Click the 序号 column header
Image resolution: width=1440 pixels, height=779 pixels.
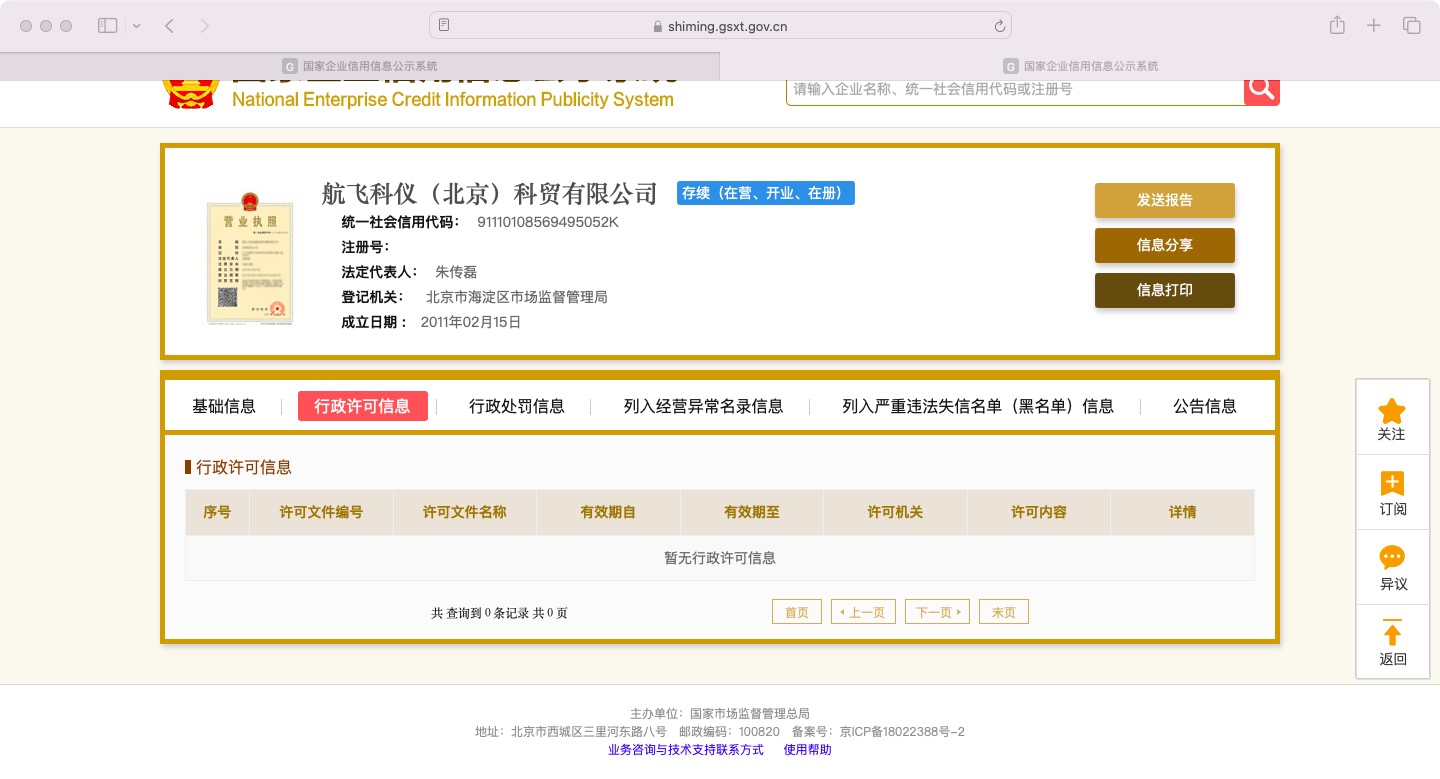[x=217, y=512]
